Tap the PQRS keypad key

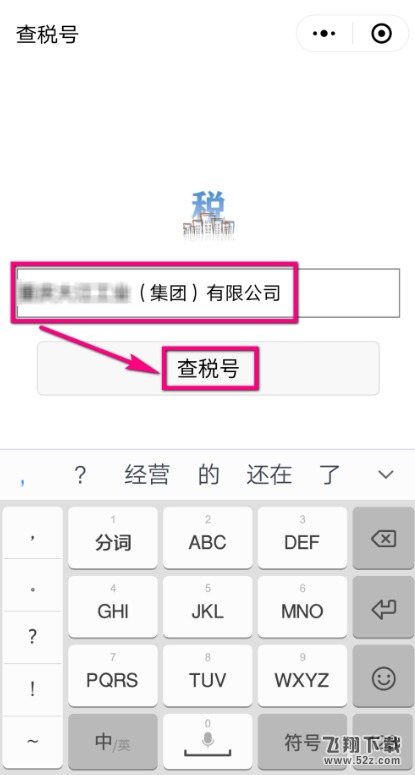click(113, 676)
